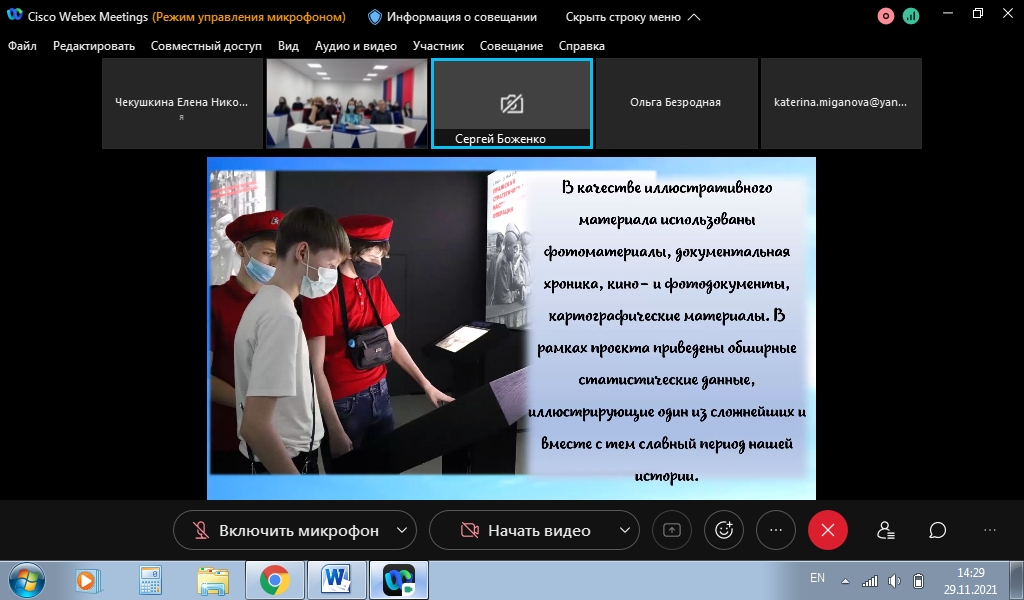Open the participants panel icon
The image size is (1024, 600).
[885, 530]
